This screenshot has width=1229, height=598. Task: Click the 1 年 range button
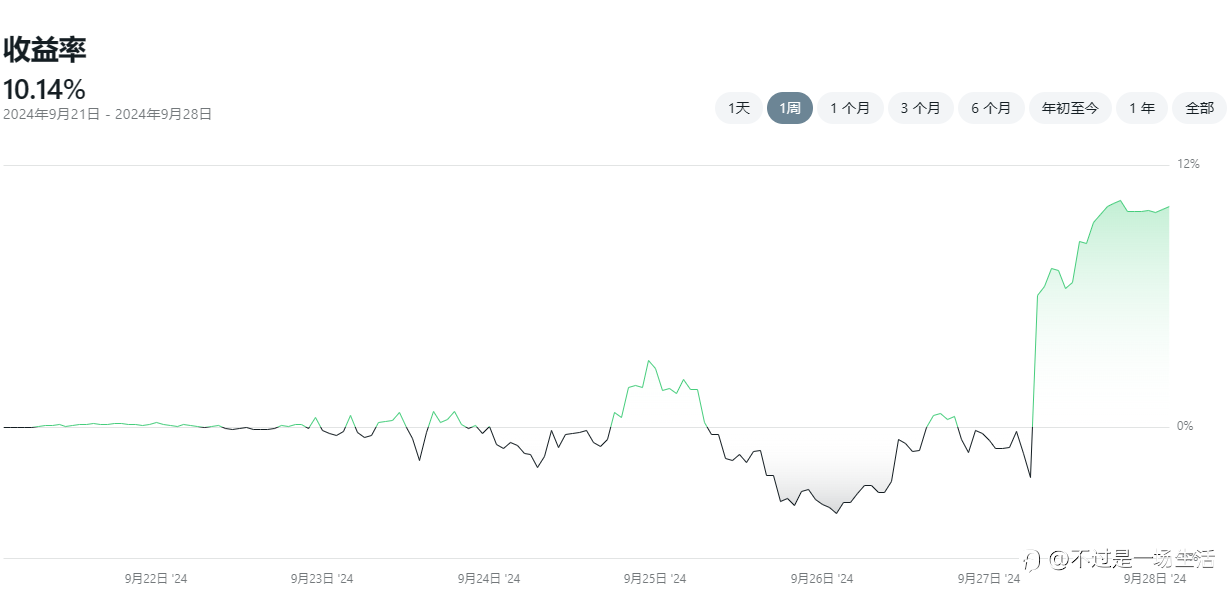tap(1142, 108)
